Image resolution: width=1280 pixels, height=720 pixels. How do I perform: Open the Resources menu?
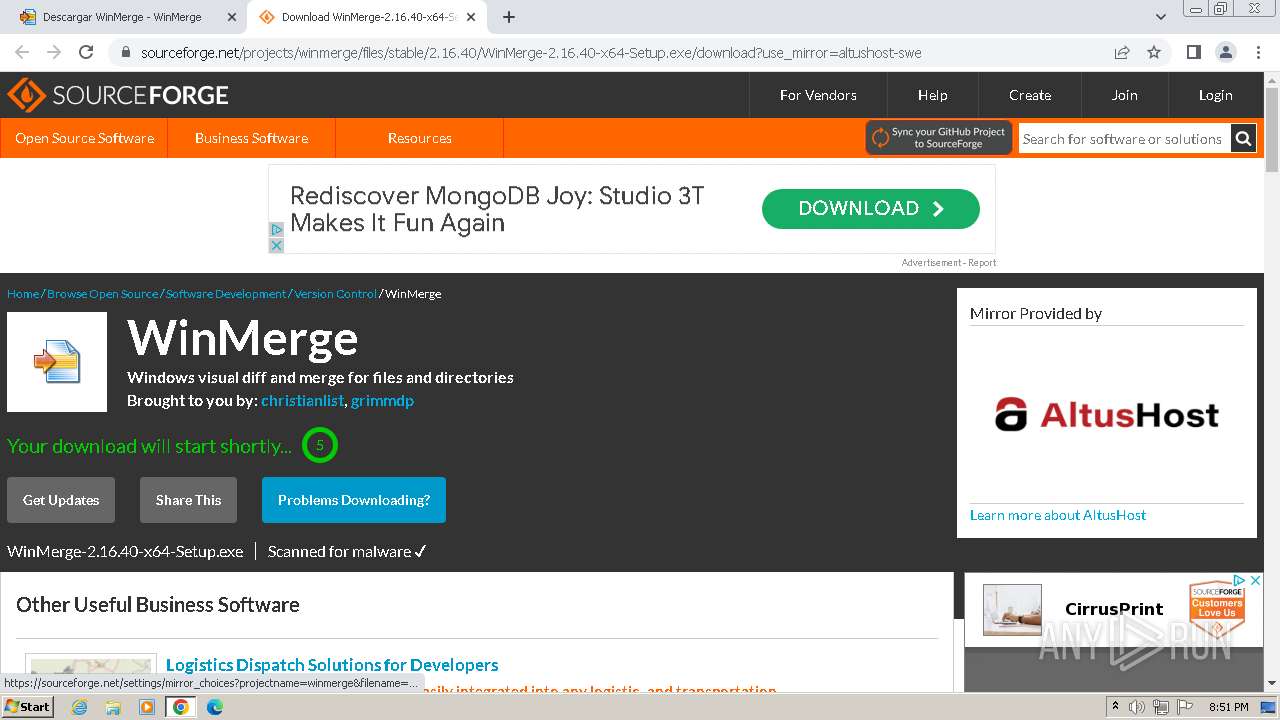pos(419,138)
